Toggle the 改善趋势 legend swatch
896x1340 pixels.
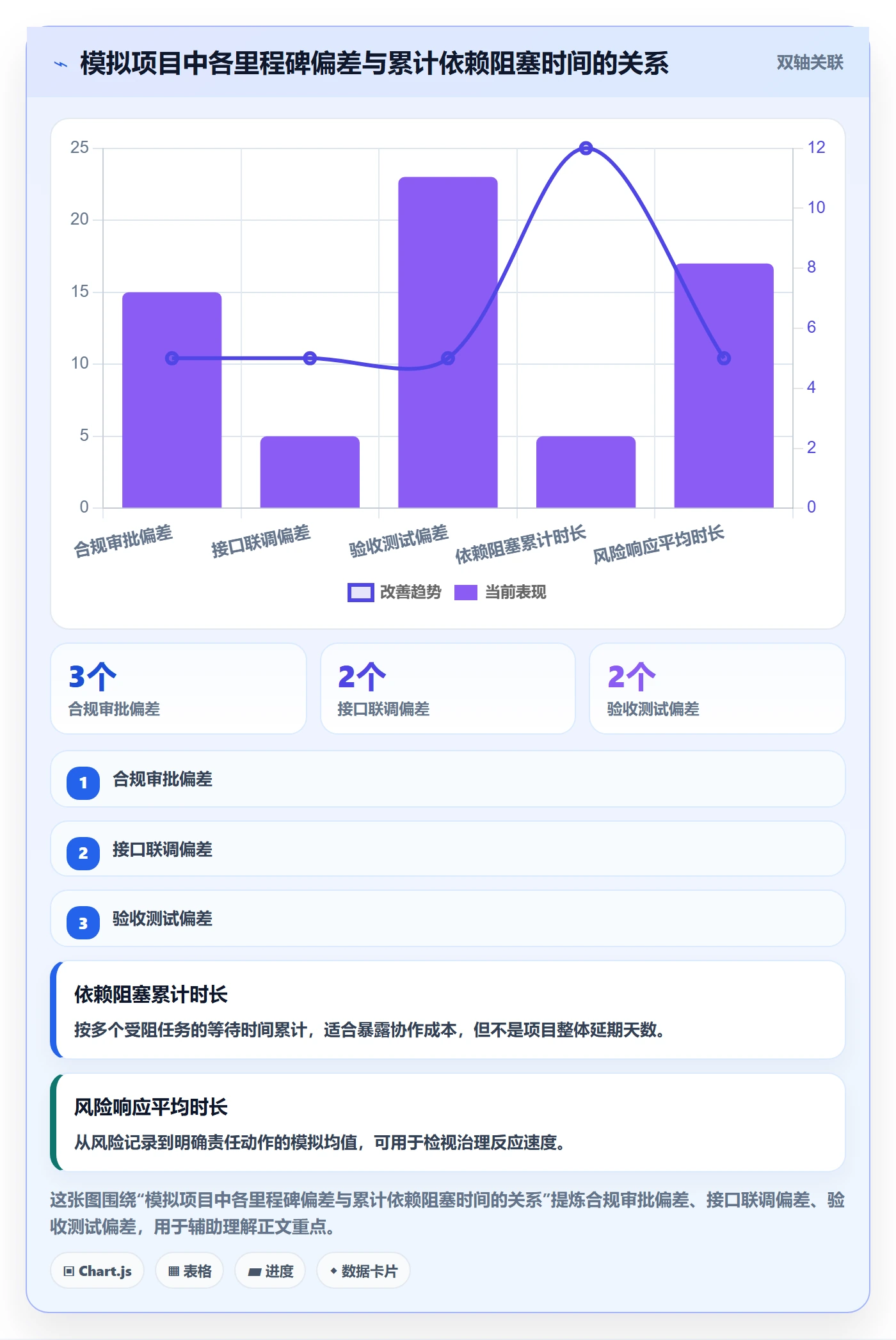click(x=360, y=593)
